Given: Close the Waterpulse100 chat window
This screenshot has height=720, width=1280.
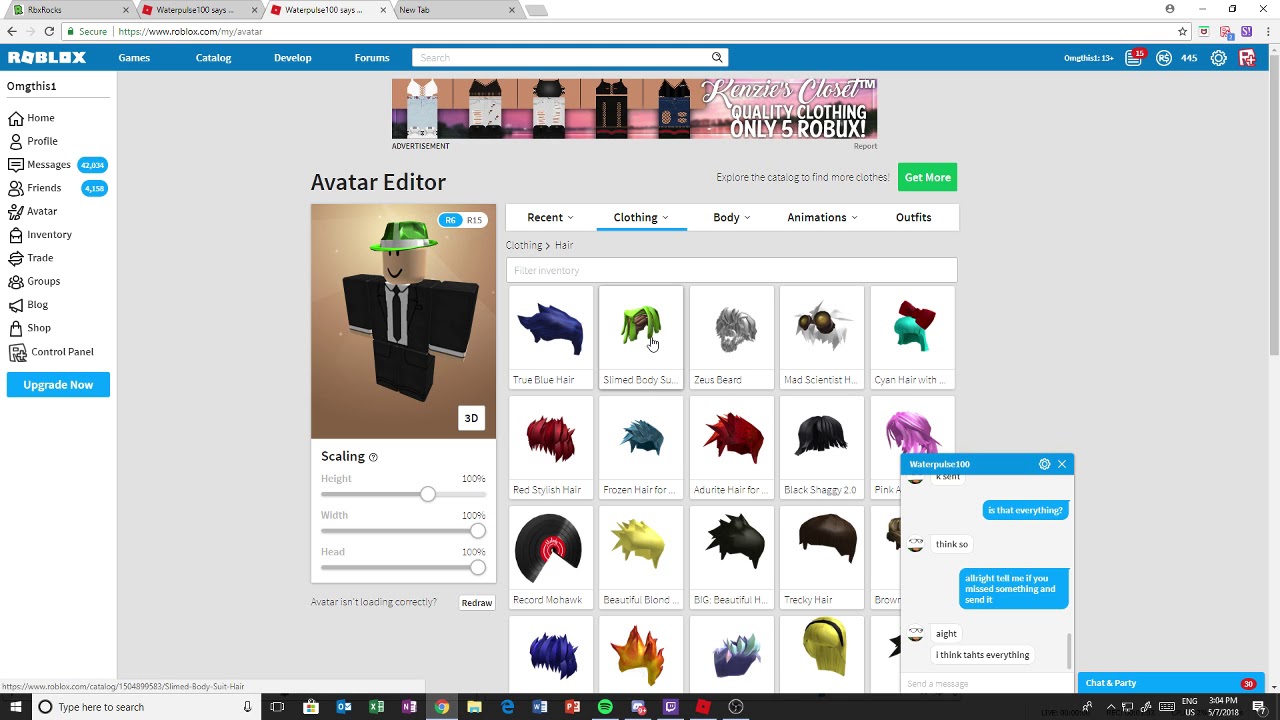Looking at the screenshot, I should point(1062,464).
